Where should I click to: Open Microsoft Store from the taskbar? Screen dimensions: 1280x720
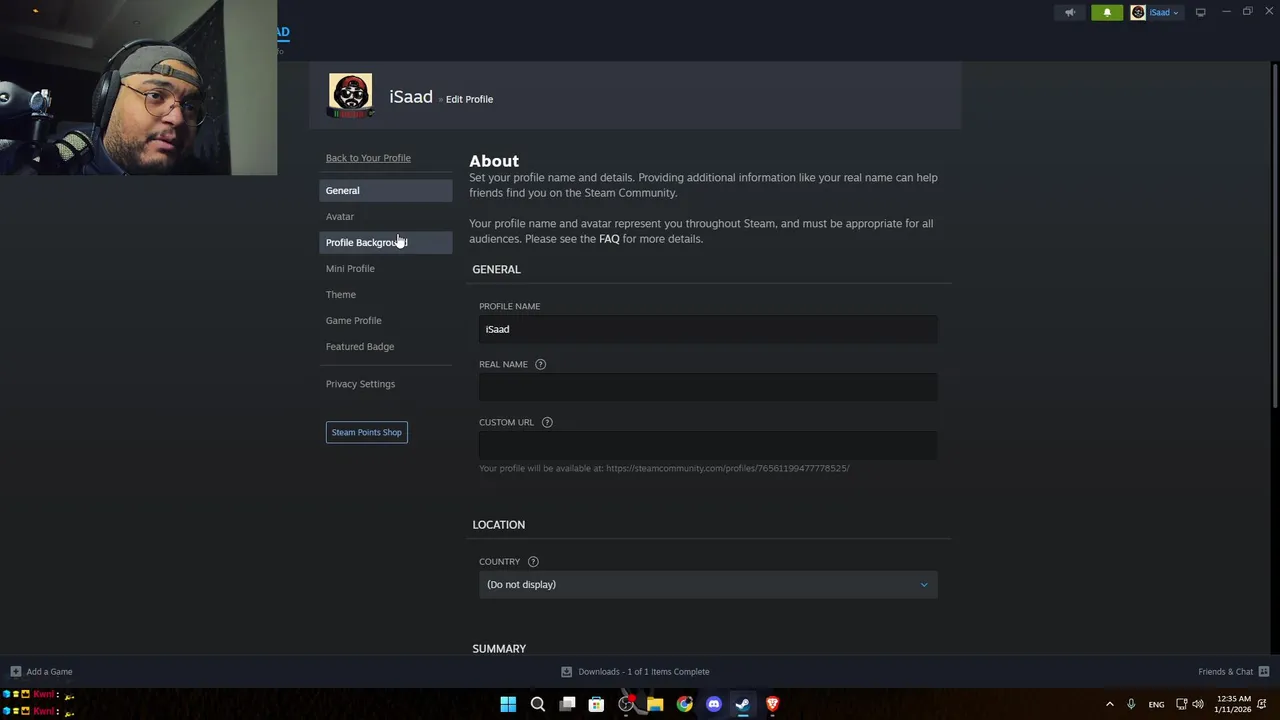(x=596, y=704)
